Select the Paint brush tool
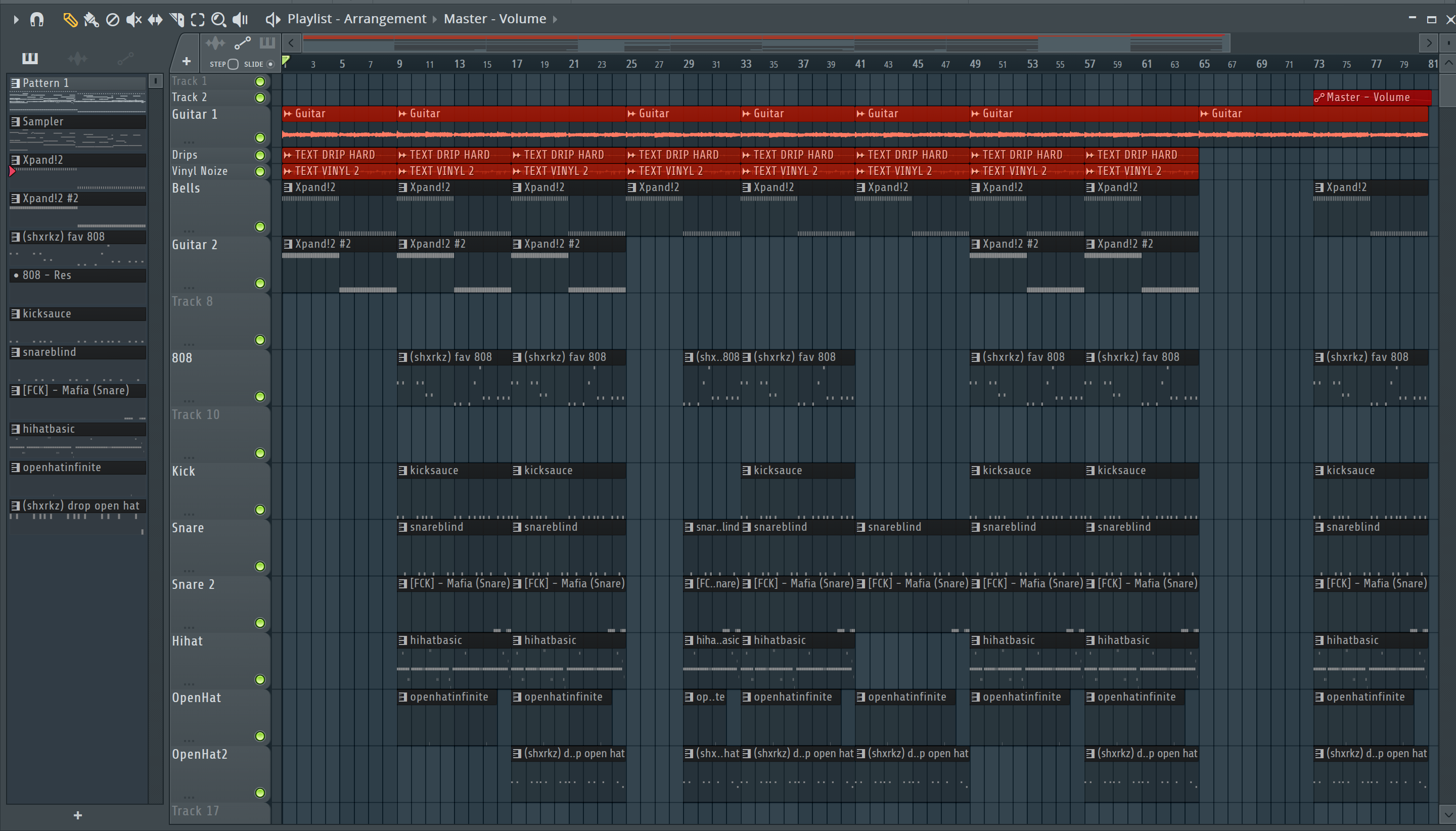Screen dimensions: 1456x831 click(91, 20)
